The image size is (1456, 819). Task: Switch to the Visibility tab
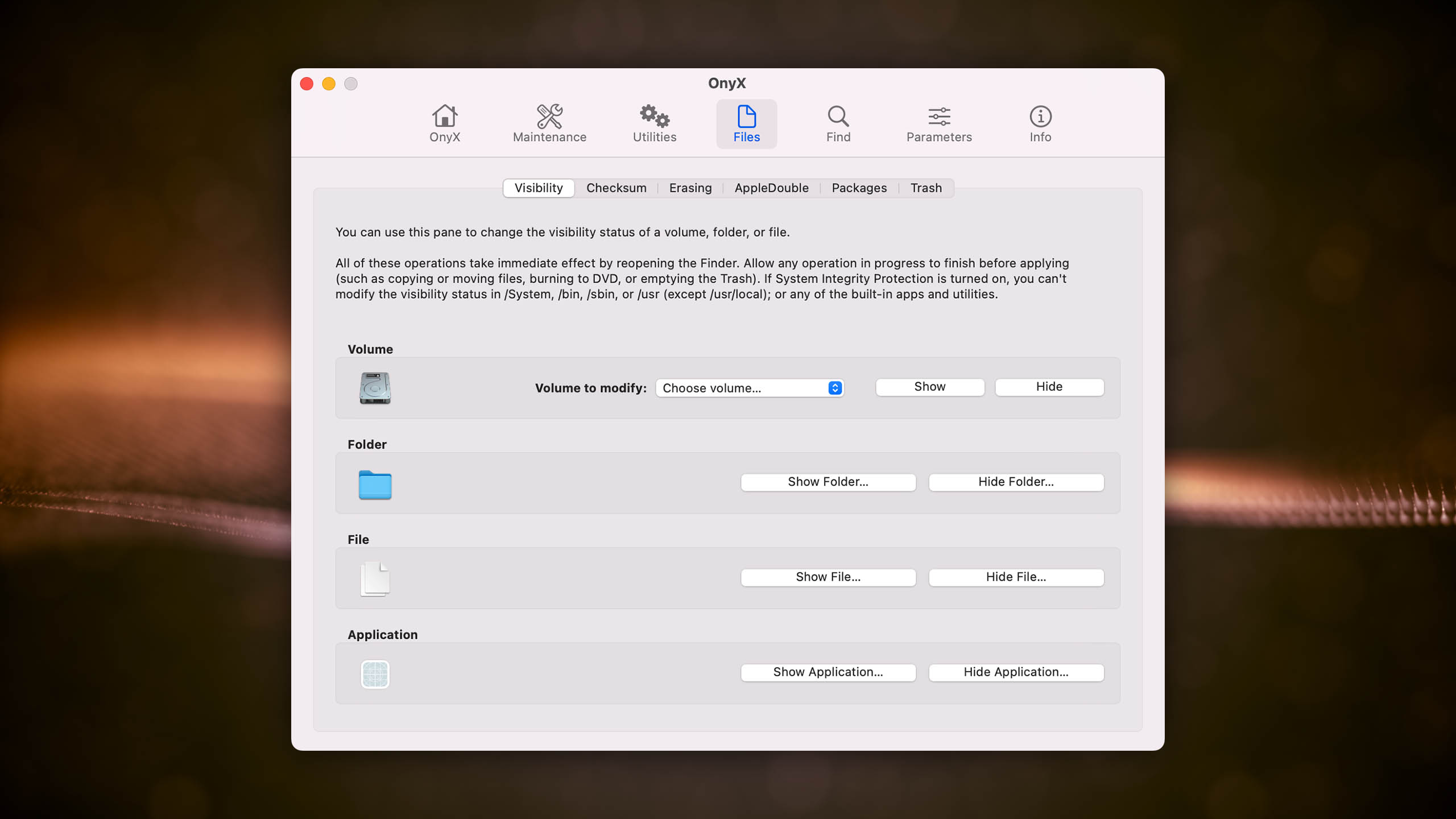(x=539, y=188)
